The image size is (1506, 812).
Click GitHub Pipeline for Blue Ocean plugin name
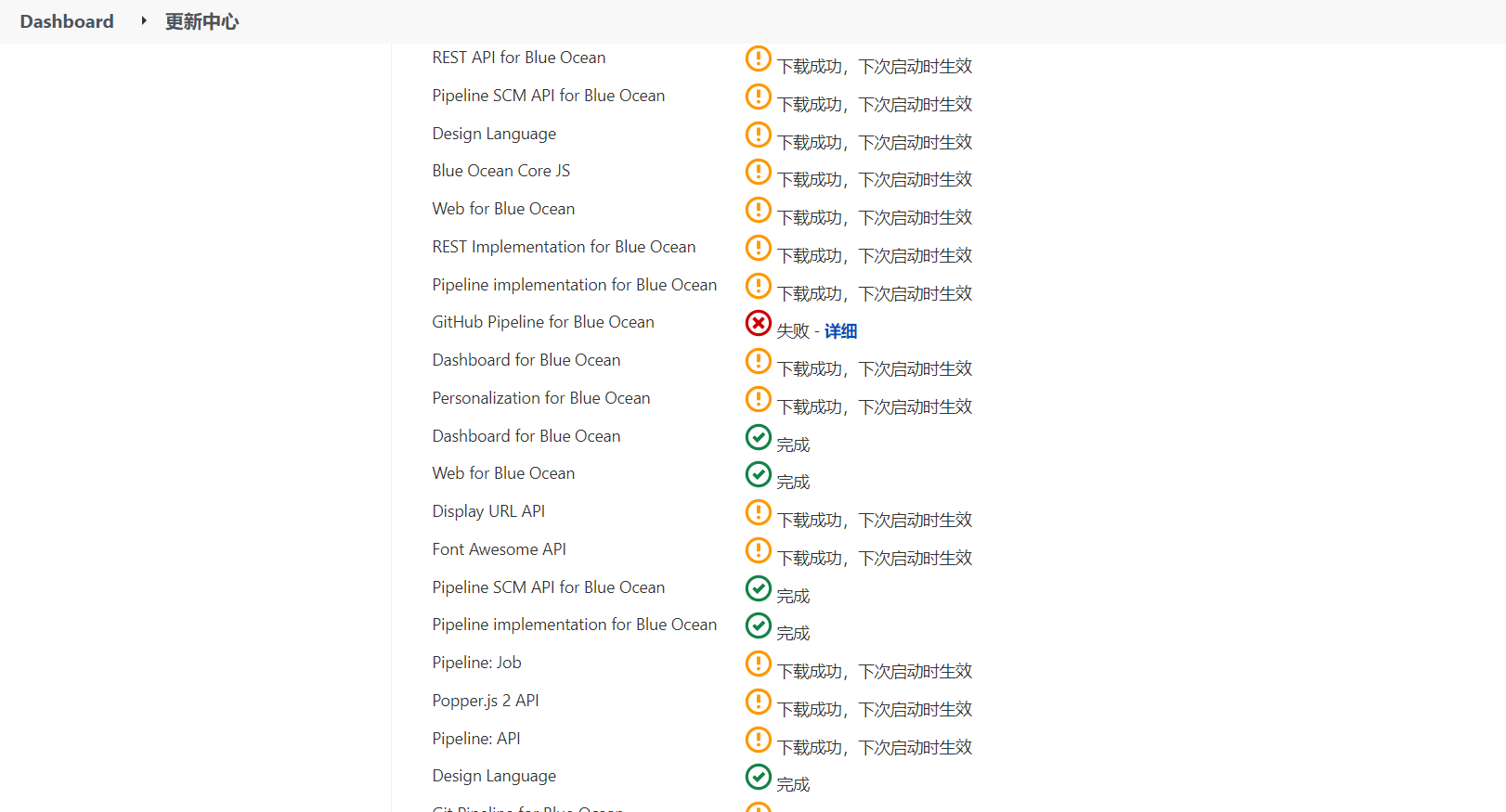543,322
